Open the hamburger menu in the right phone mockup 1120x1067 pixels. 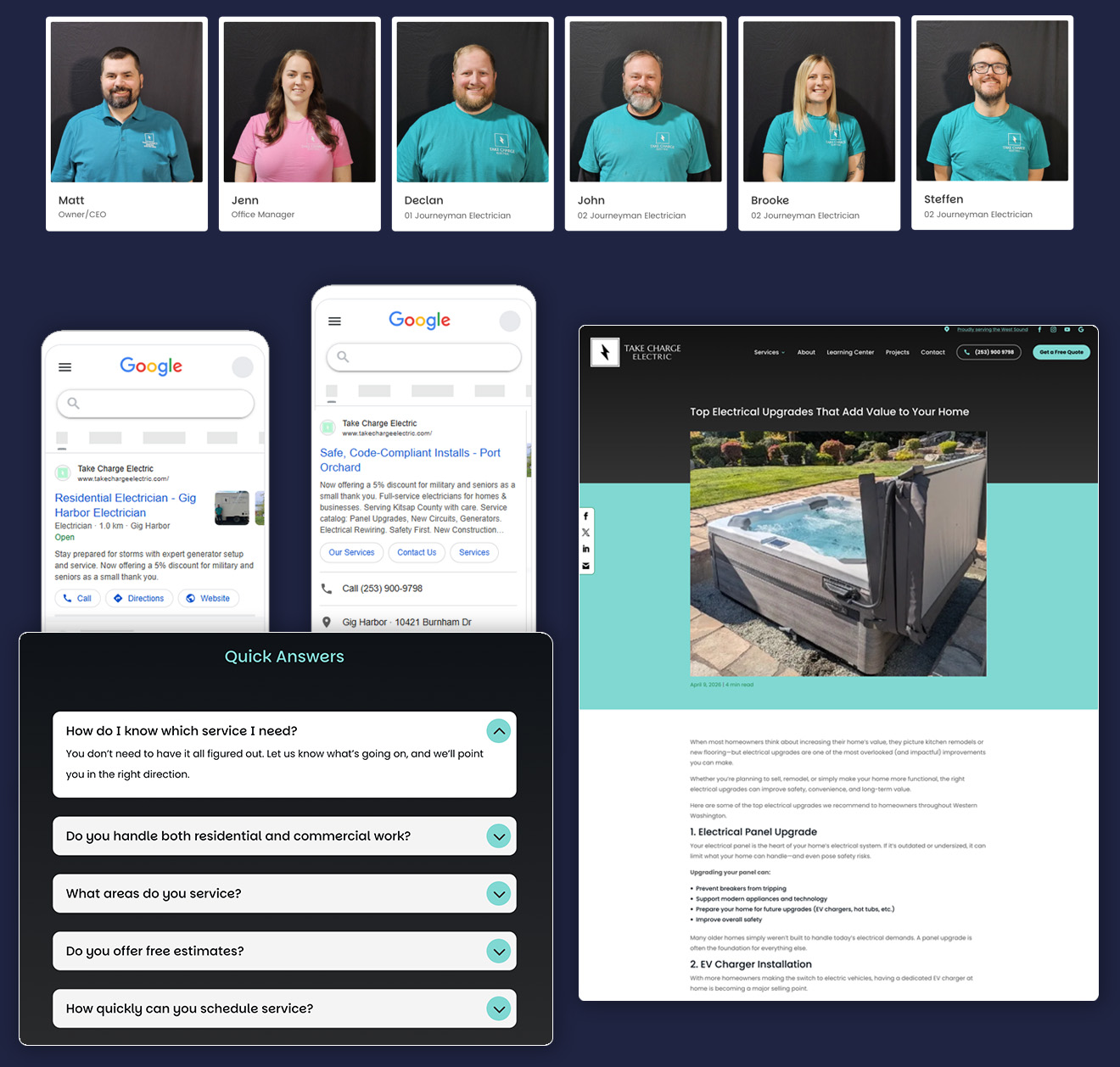tap(334, 321)
